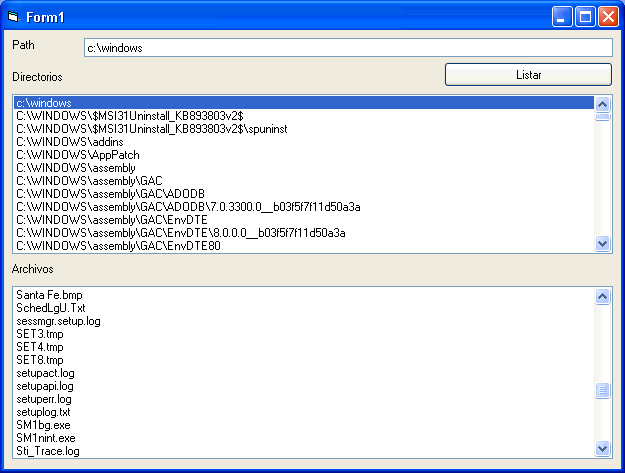Select the SM1bg.exe file entry
Image resolution: width=625 pixels, height=473 pixels.
(x=43, y=425)
